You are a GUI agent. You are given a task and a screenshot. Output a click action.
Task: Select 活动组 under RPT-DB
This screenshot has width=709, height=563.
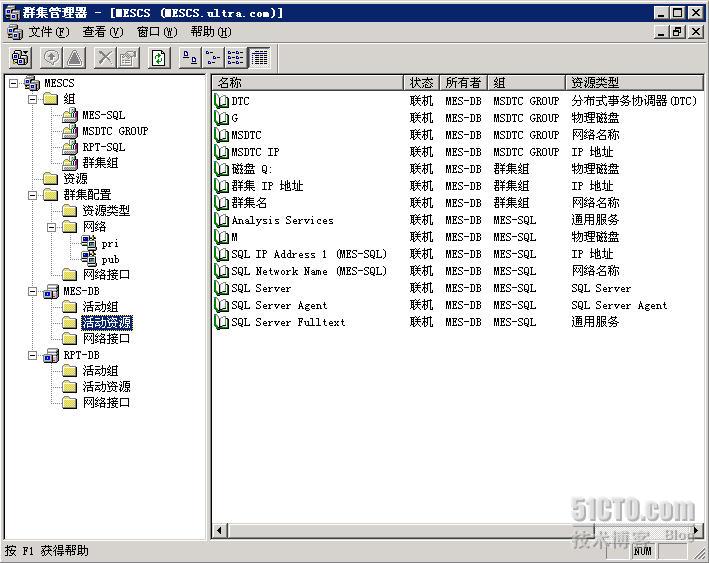point(100,371)
